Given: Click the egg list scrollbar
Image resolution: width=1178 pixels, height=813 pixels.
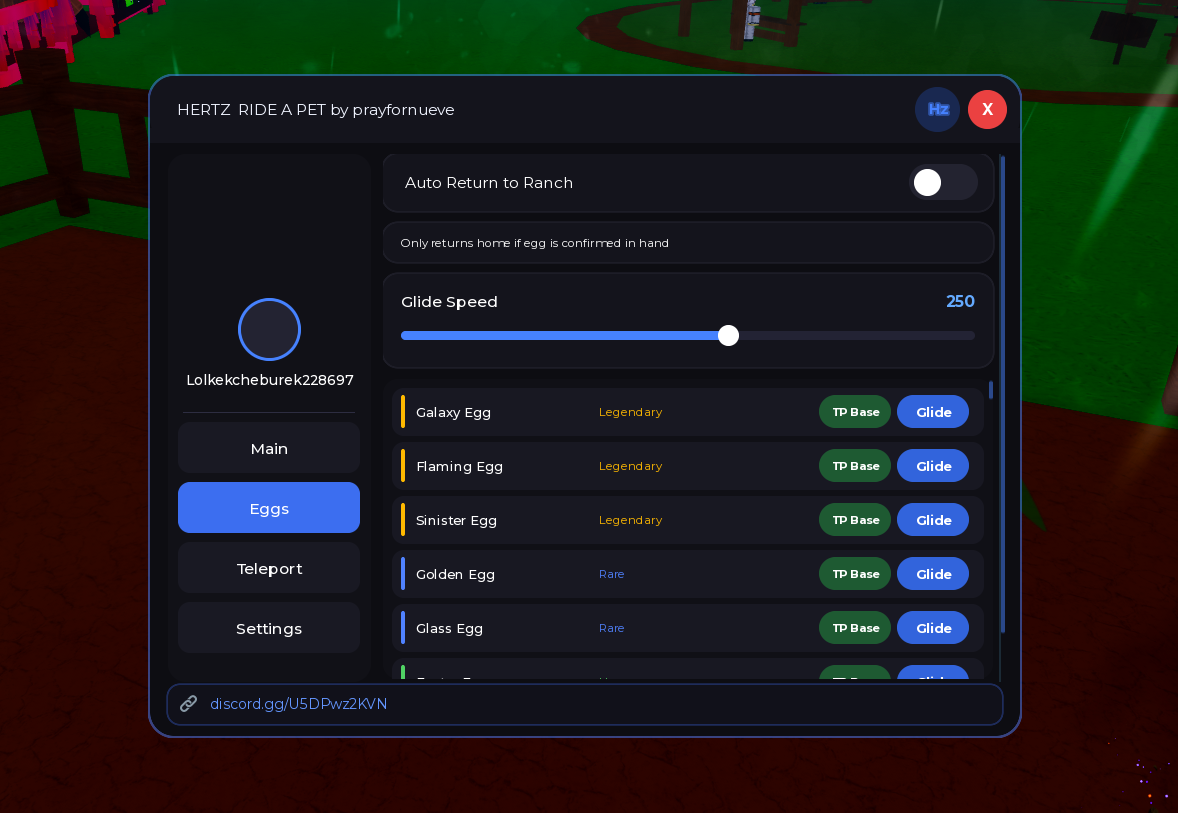Looking at the screenshot, I should tap(991, 390).
